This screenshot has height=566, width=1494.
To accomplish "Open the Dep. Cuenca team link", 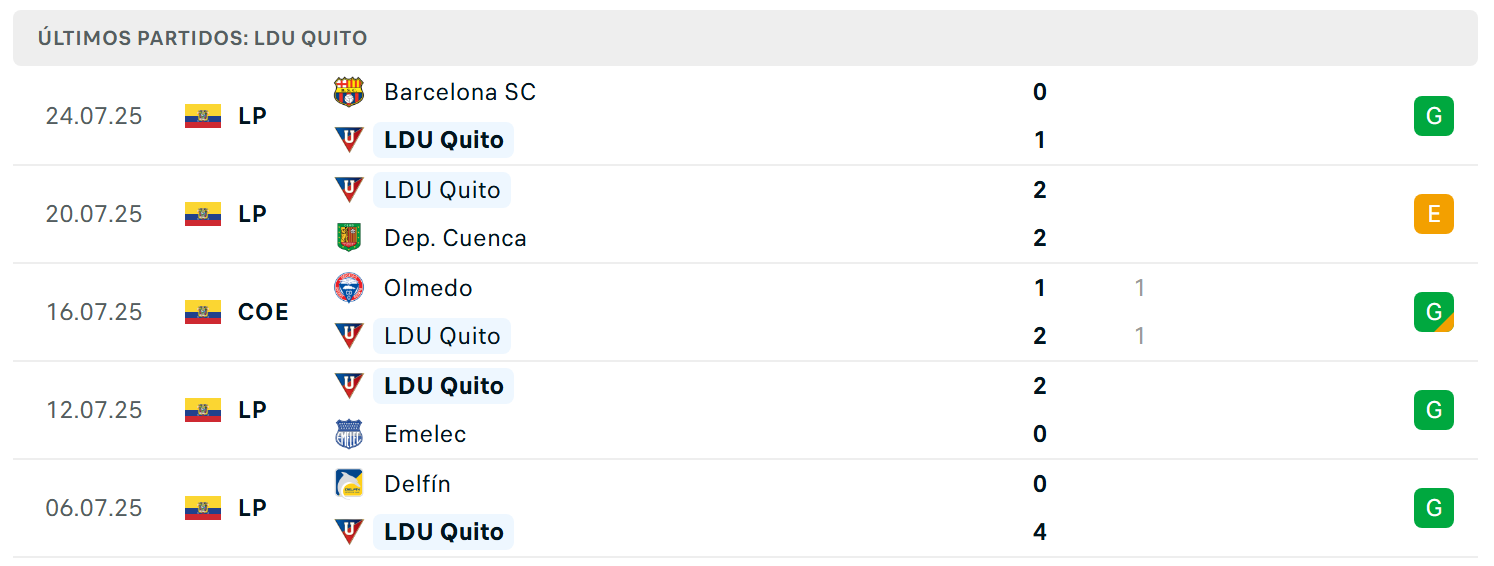I will (455, 238).
